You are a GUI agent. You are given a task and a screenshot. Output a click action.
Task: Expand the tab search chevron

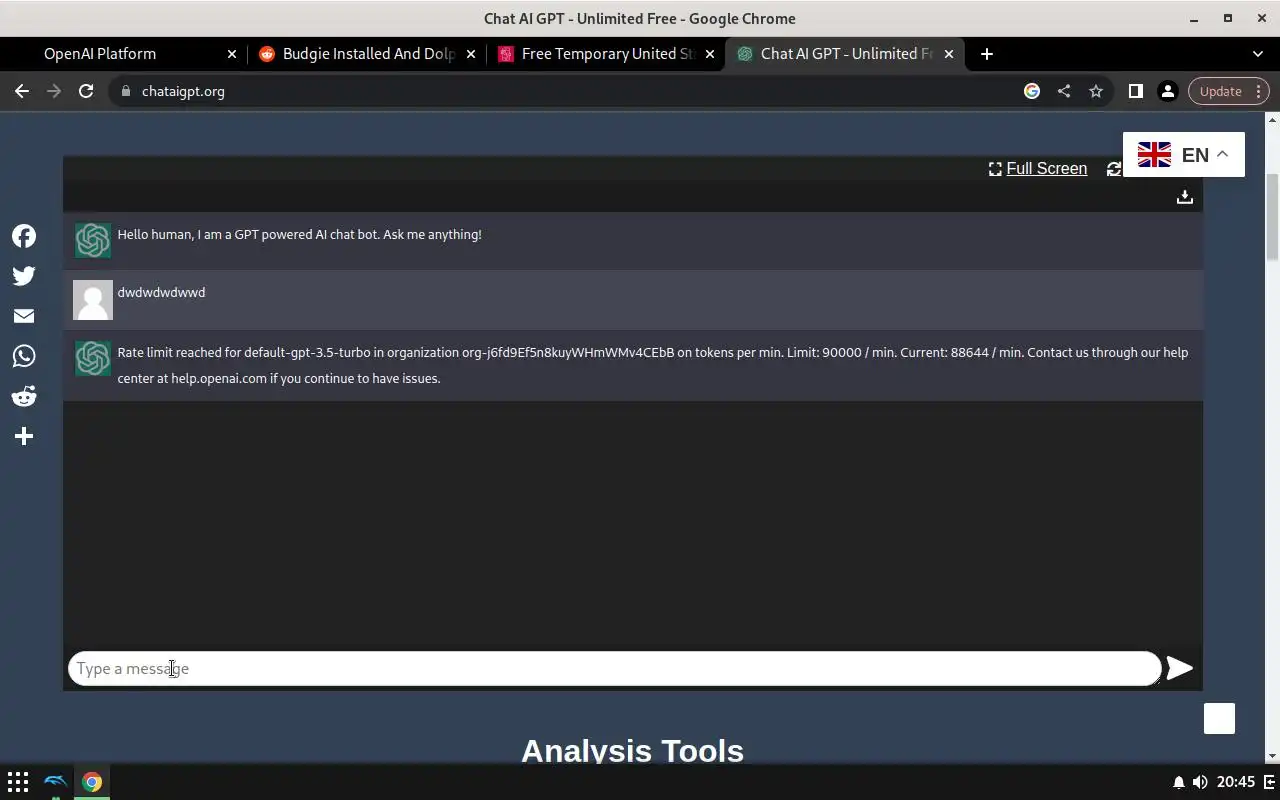1258,54
